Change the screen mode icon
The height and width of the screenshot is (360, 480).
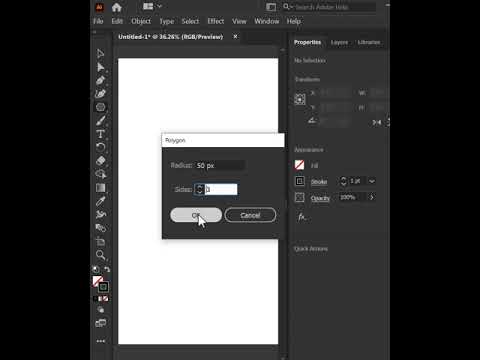(x=101, y=323)
